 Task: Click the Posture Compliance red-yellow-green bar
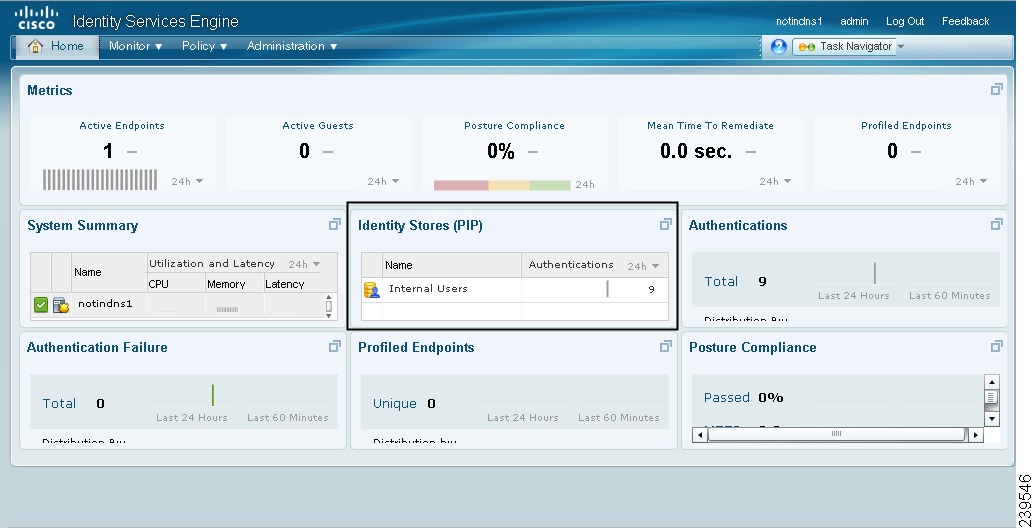tap(502, 186)
